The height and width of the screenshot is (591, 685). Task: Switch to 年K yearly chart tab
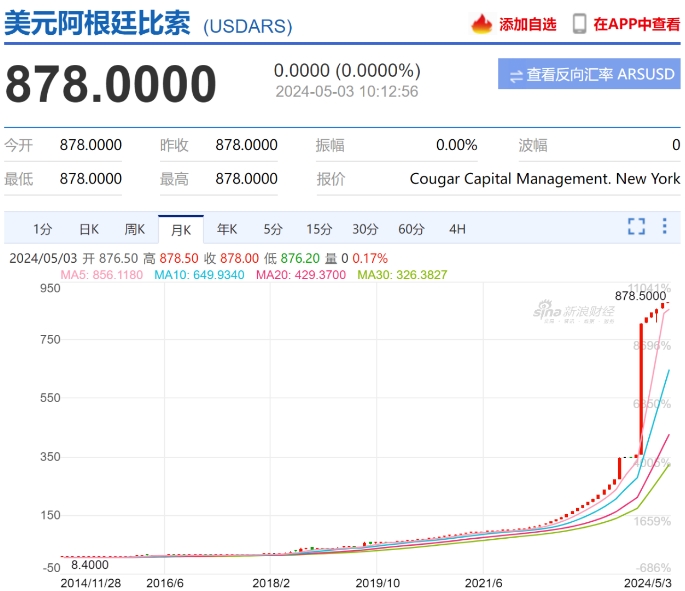point(227,228)
